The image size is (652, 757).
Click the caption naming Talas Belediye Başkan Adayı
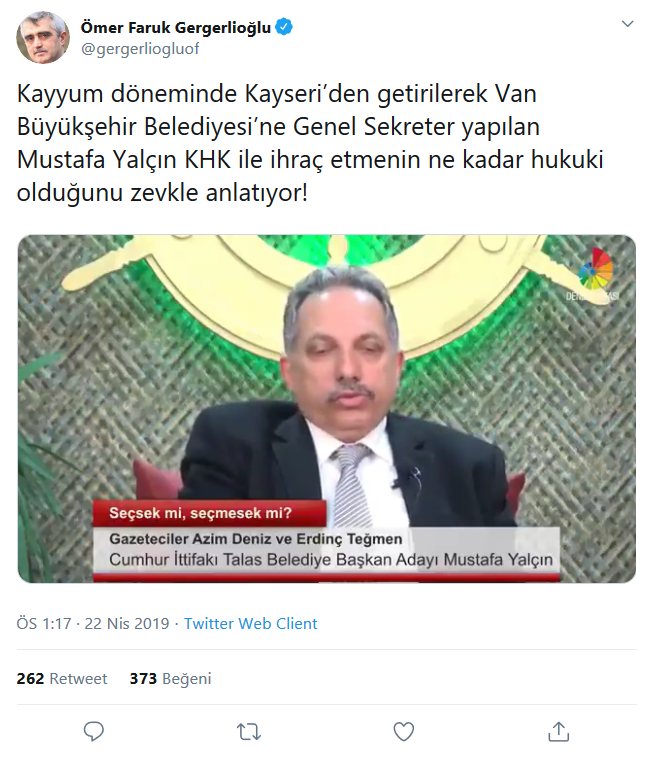(x=331, y=560)
